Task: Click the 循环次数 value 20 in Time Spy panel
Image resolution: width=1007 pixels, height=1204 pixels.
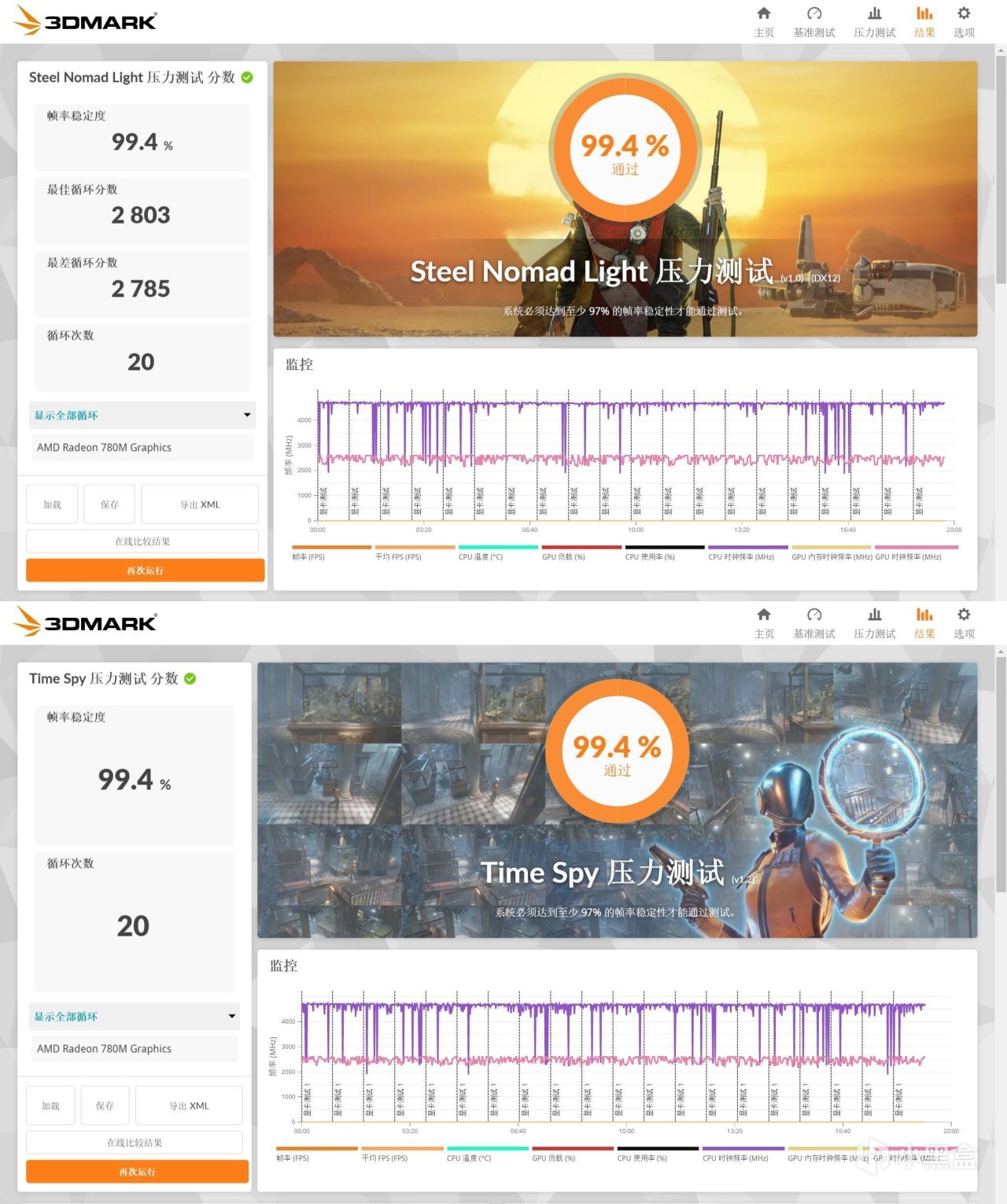Action: point(133,925)
